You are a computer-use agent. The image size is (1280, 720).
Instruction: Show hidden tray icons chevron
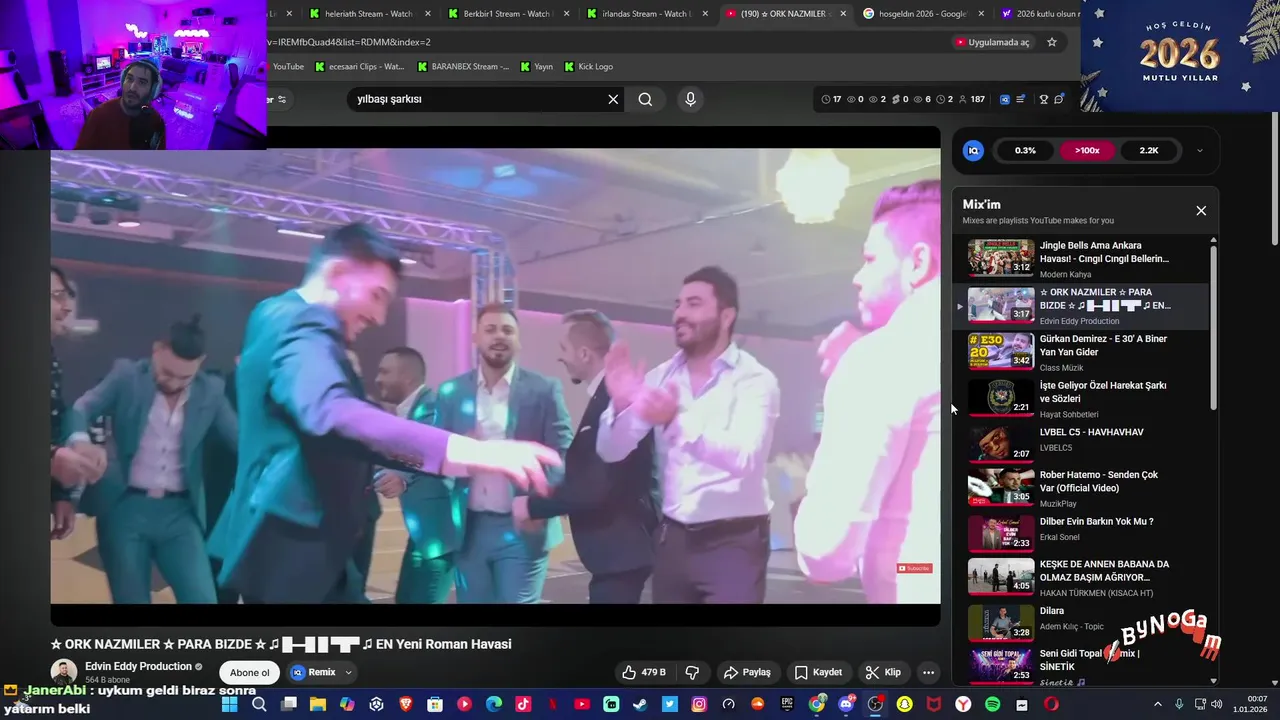[x=1157, y=704]
